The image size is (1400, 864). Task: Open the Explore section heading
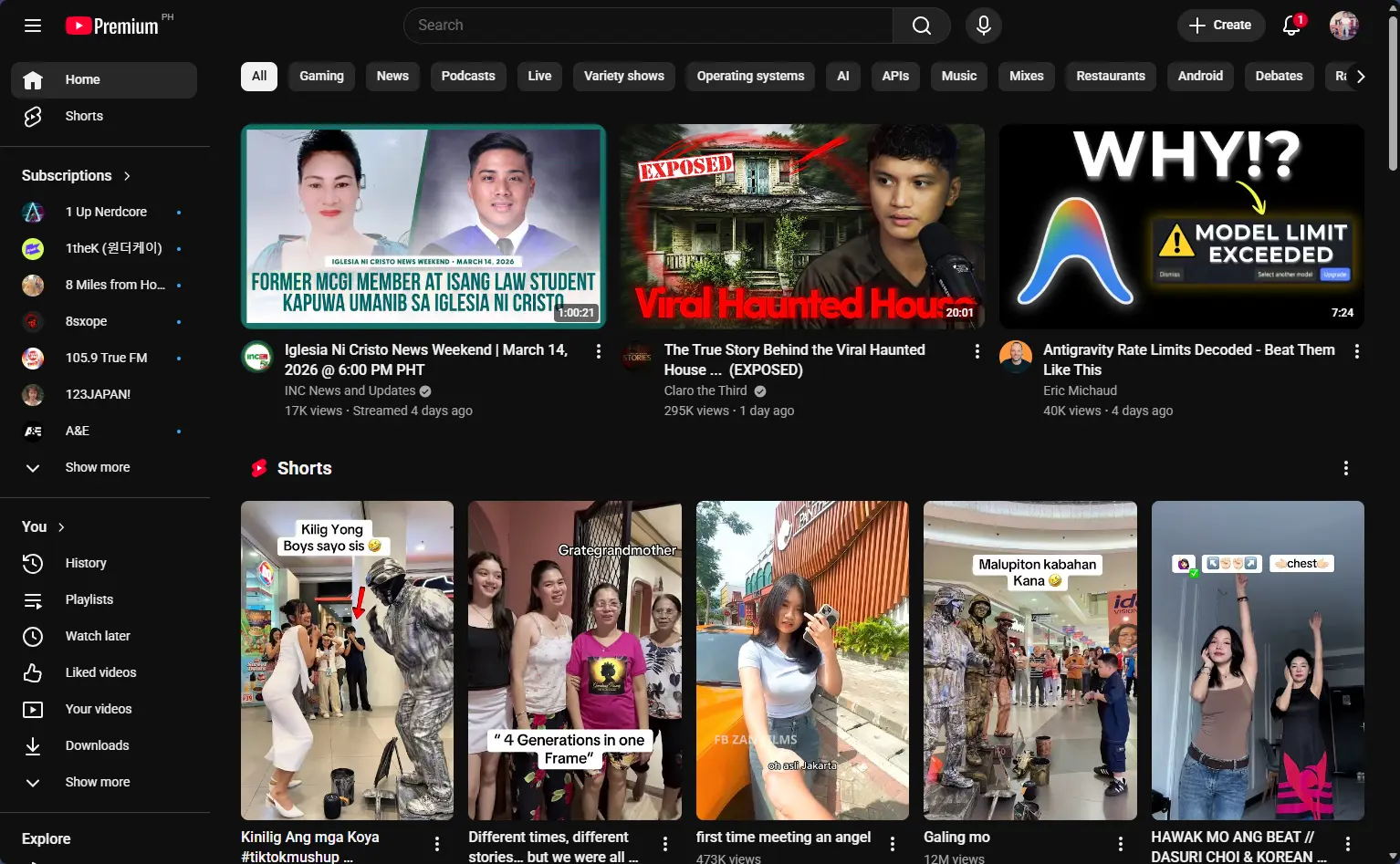(x=47, y=838)
